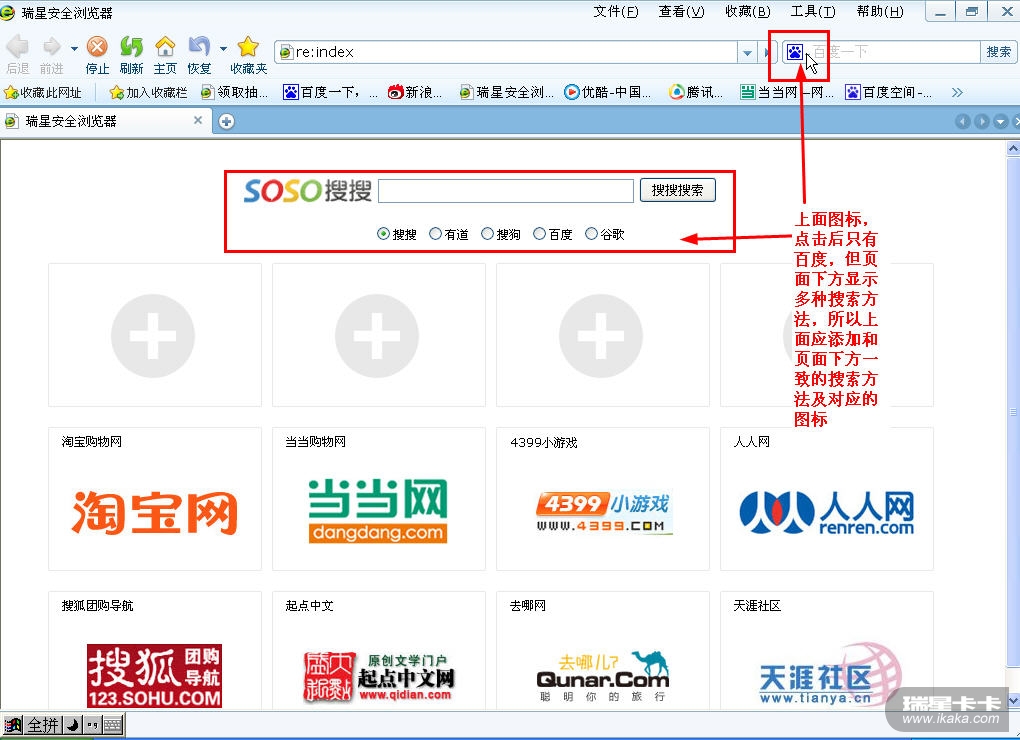Open the 当当网 dangdang.com tile
1020x740 pixels.
pyautogui.click(x=379, y=499)
